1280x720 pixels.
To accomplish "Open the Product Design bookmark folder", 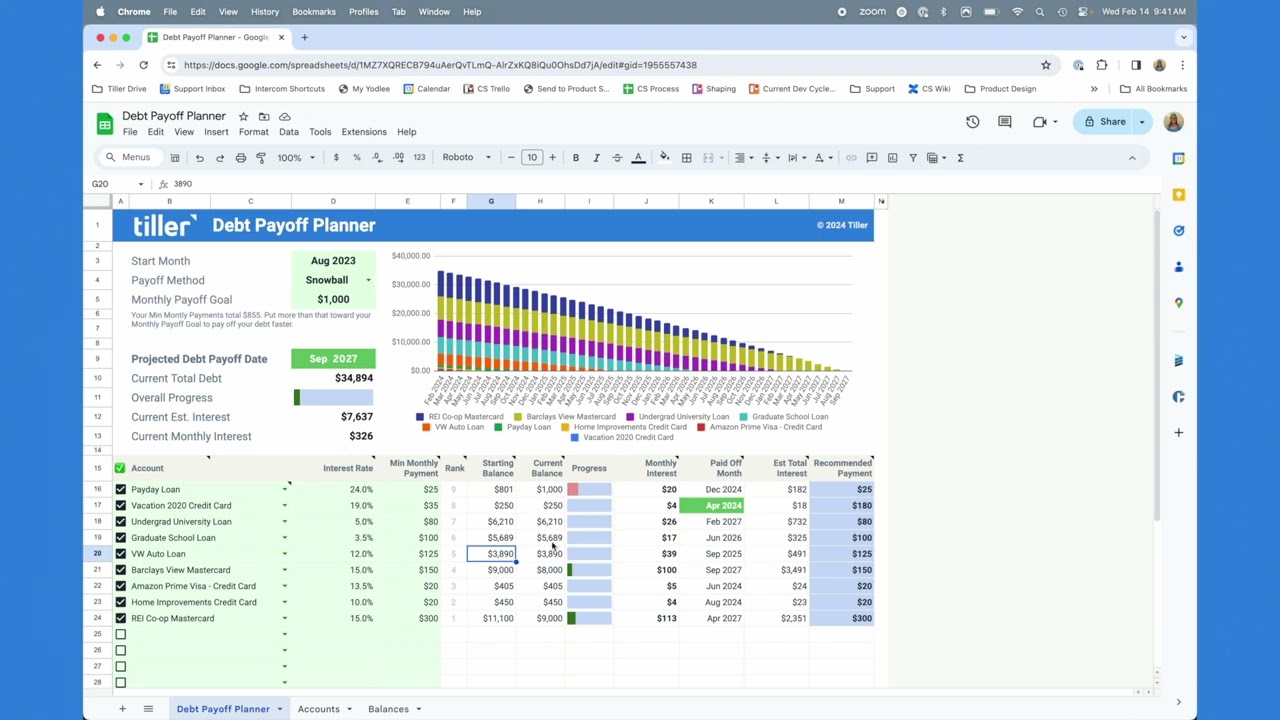I will click(1000, 89).
